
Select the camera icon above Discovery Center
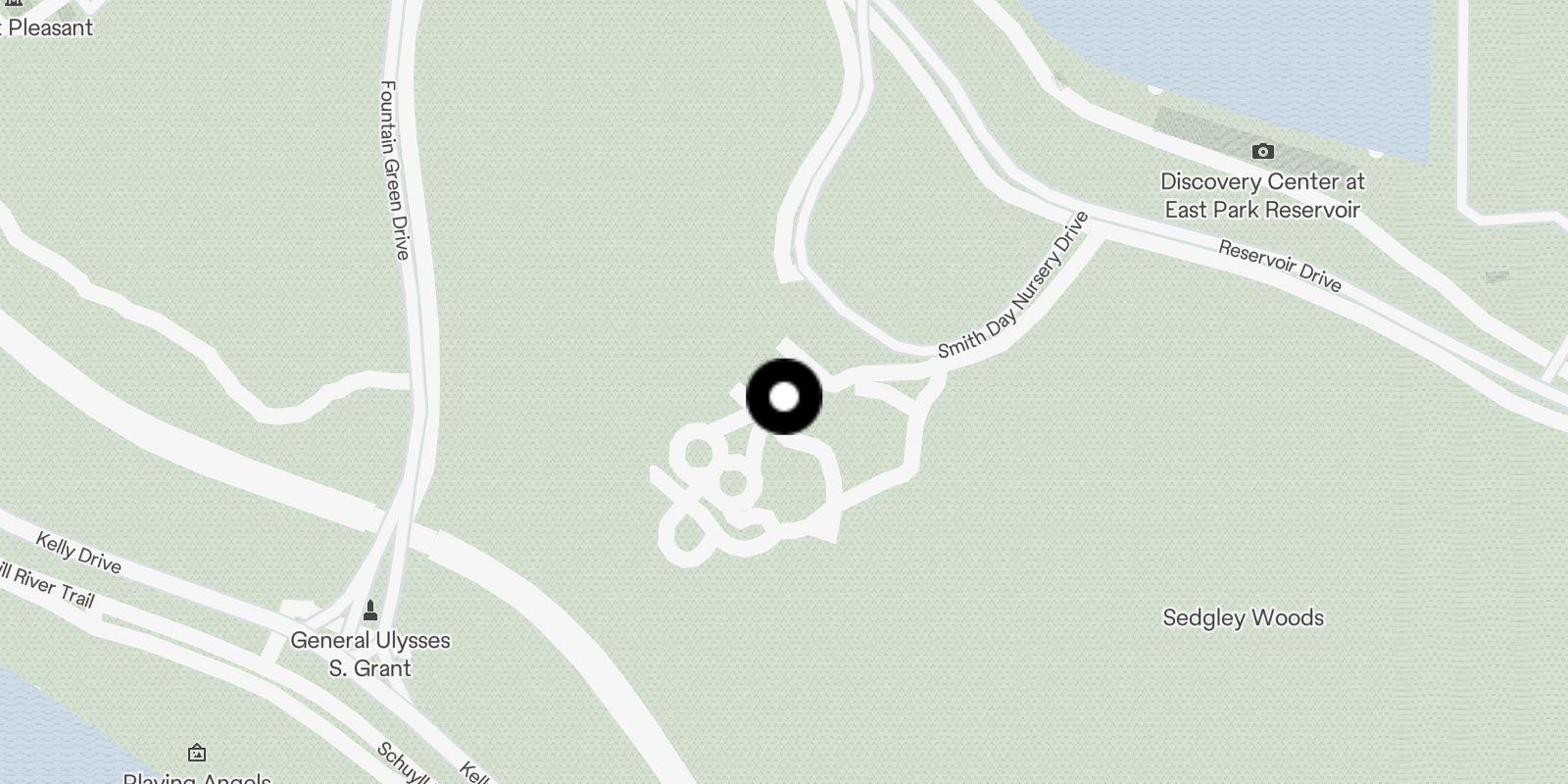pos(1263,151)
